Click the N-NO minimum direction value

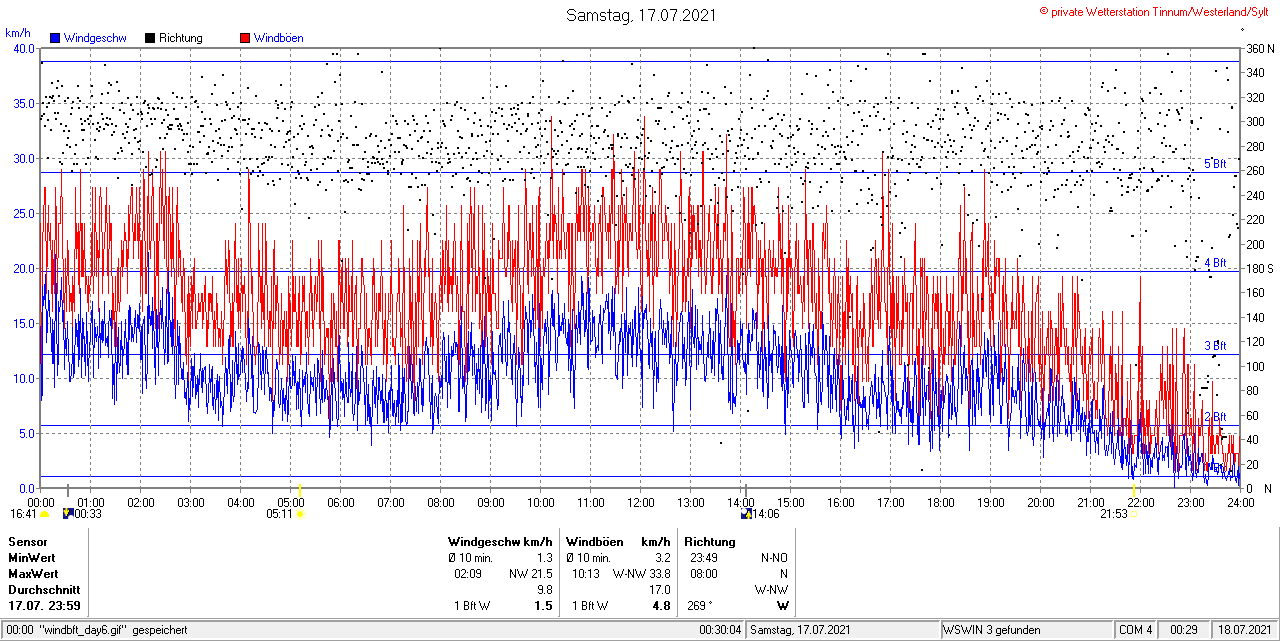click(775, 558)
